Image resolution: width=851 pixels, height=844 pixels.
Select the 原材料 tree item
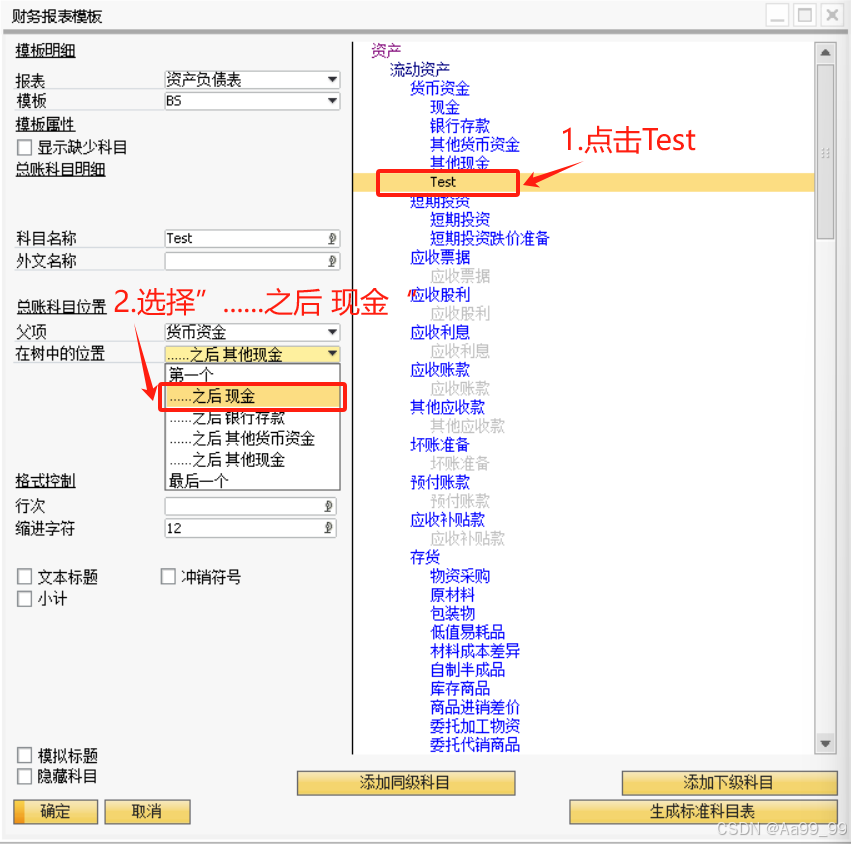[x=452, y=595]
